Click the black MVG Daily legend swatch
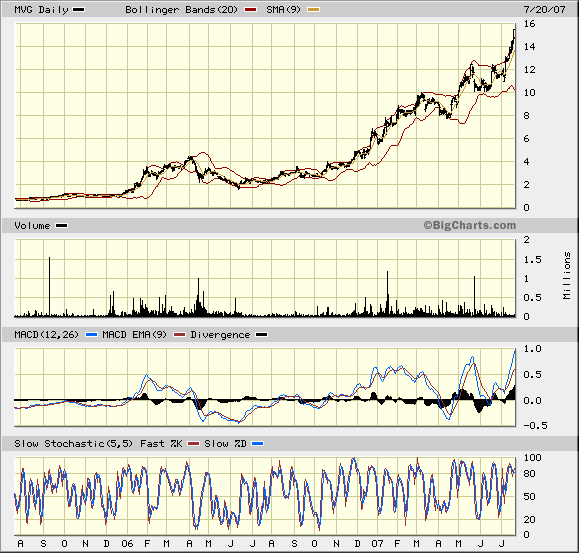 79,10
